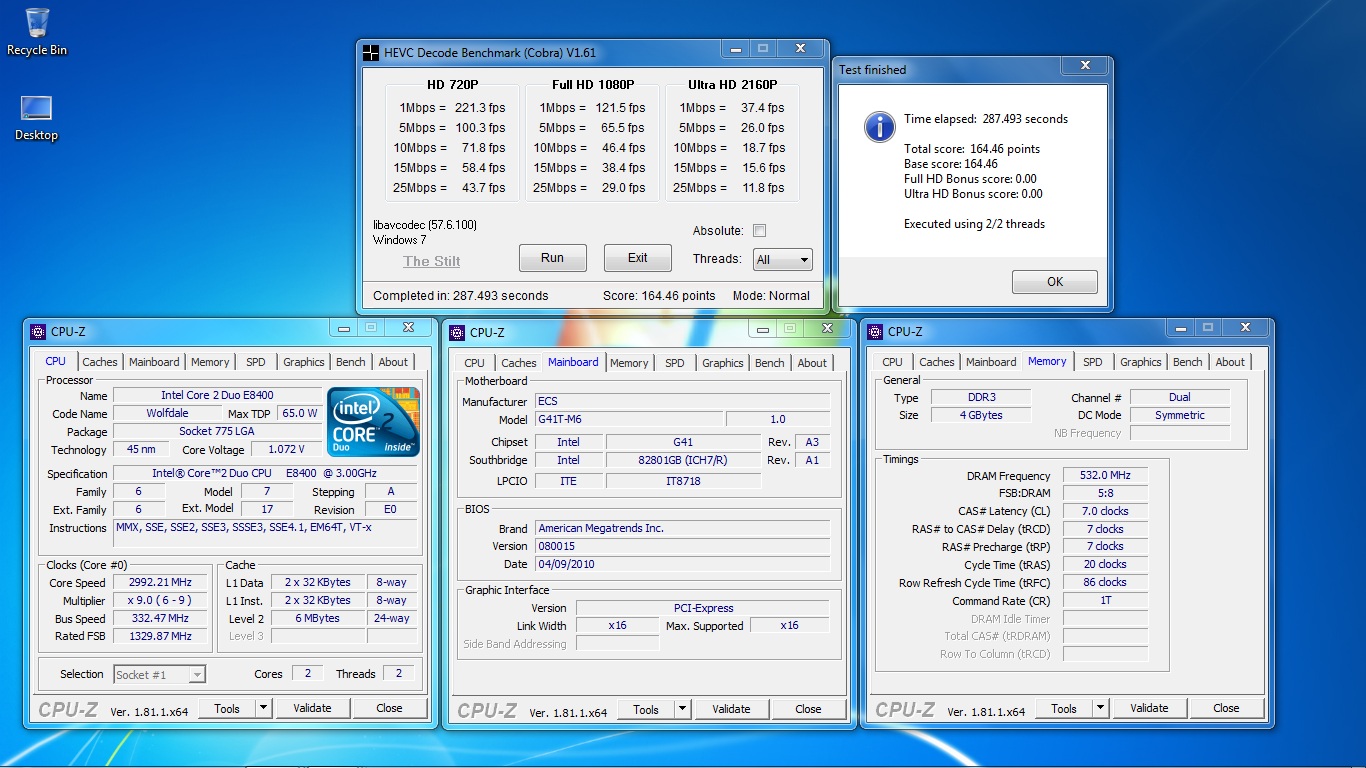Click the Name field Intel Core 2 Duo E8400

[217, 395]
